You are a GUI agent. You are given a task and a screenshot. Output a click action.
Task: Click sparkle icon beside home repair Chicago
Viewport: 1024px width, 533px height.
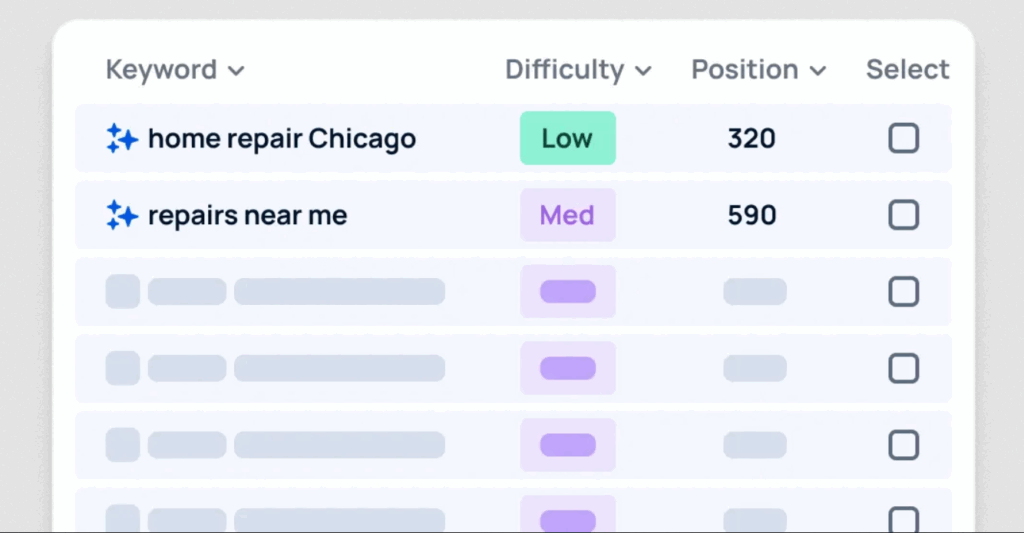pos(122,138)
